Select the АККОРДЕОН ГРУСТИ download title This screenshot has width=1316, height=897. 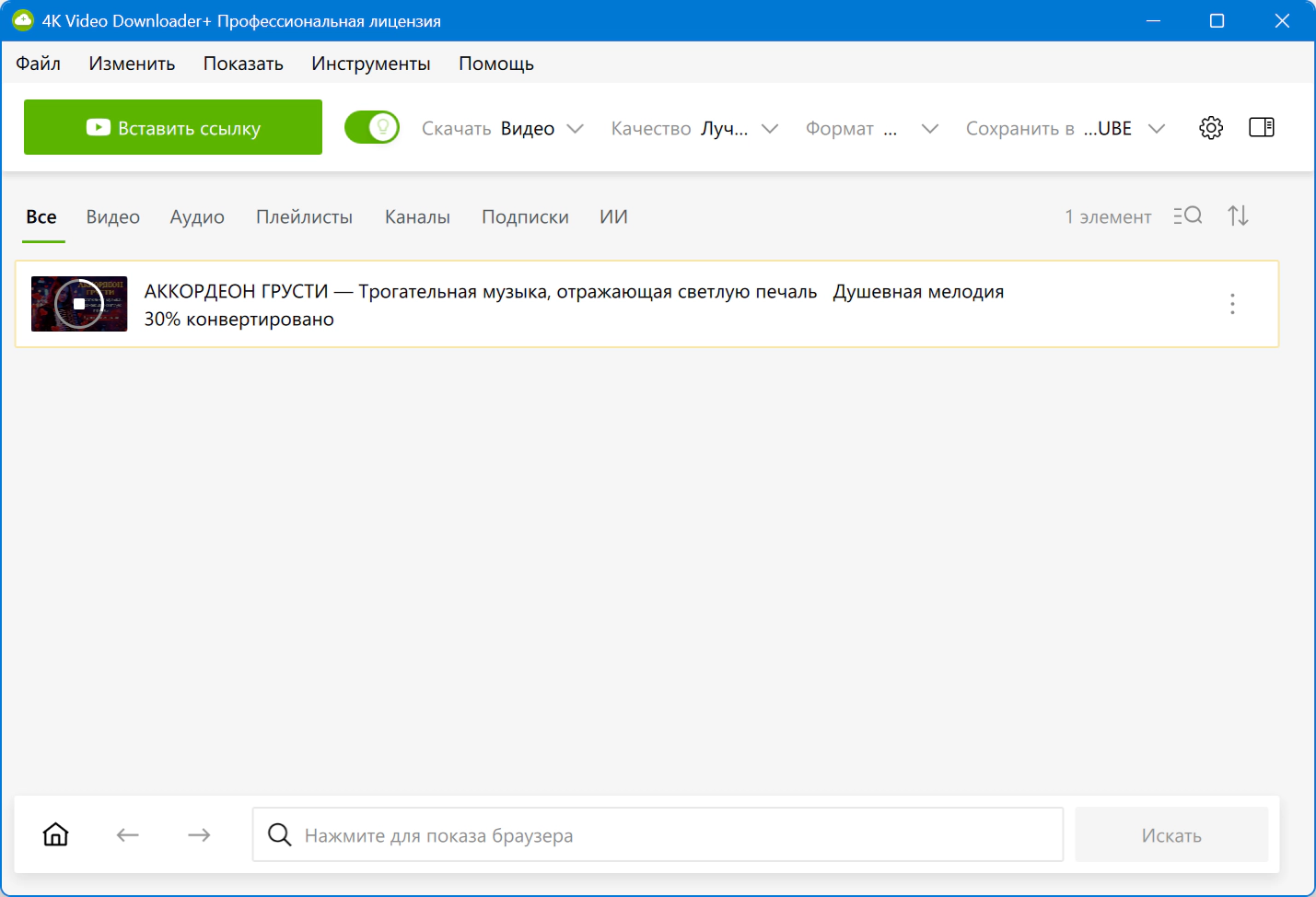click(x=574, y=292)
